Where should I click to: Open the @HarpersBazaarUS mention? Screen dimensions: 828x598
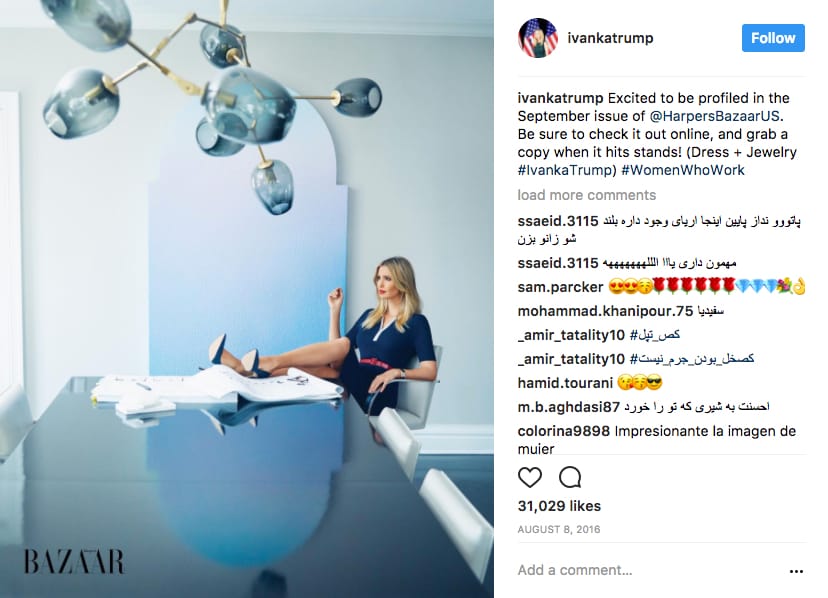pyautogui.click(x=714, y=116)
